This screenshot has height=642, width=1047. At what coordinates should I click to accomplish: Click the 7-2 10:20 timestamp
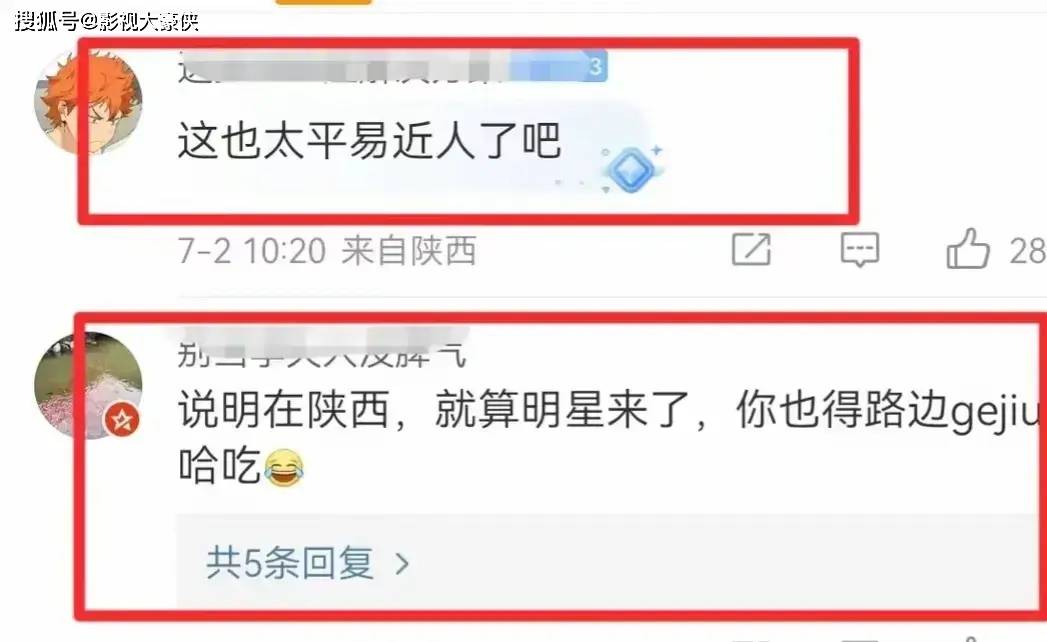tap(252, 251)
